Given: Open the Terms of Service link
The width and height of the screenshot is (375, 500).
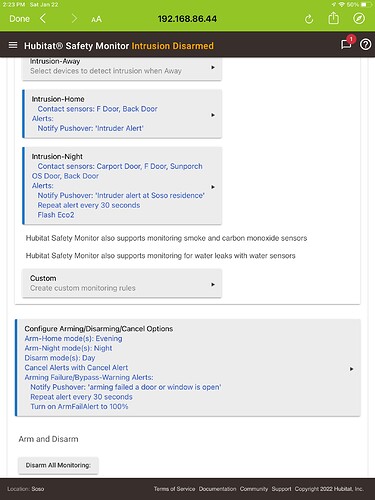Looking at the screenshot, I should [174, 489].
